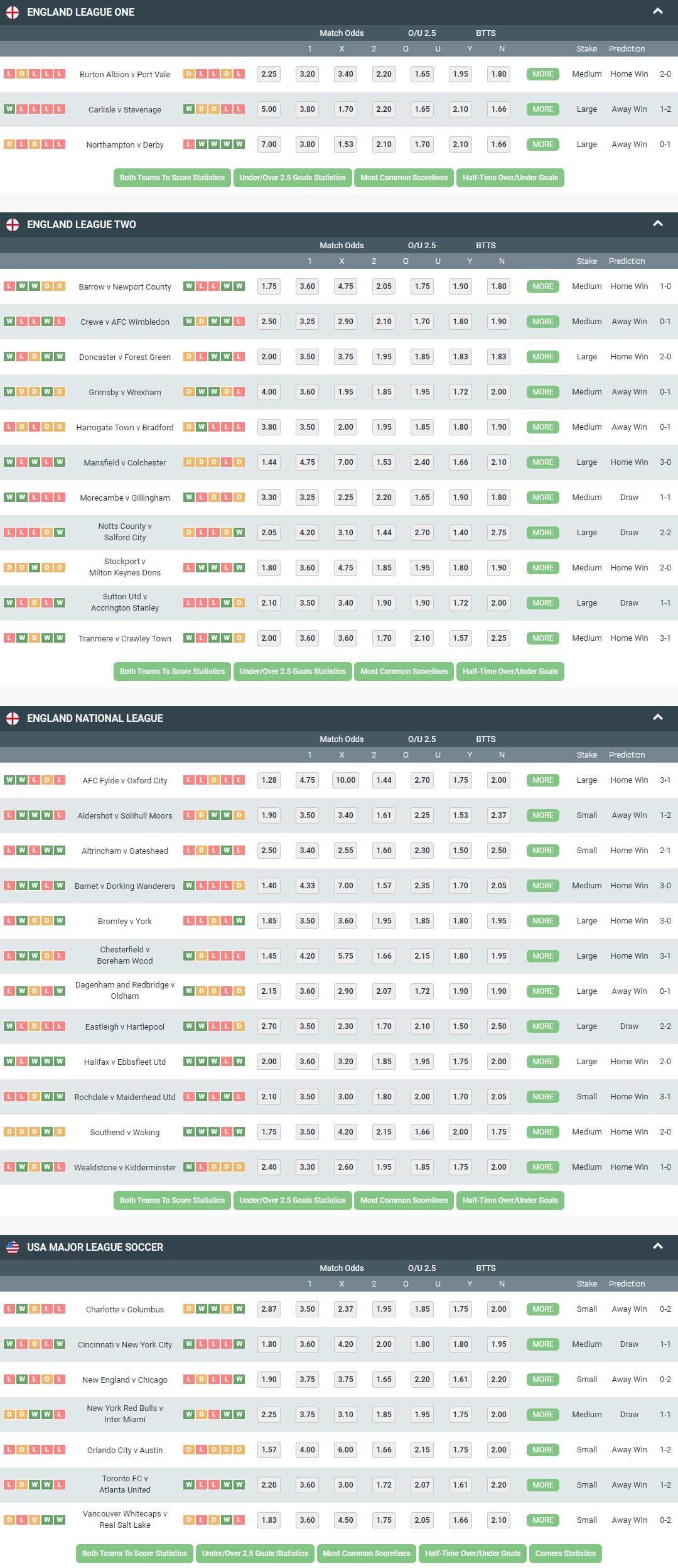Image resolution: width=678 pixels, height=1568 pixels.
Task: Click the Vancouver Whitecaps v Real Salt Lake match
Action: 125,1520
